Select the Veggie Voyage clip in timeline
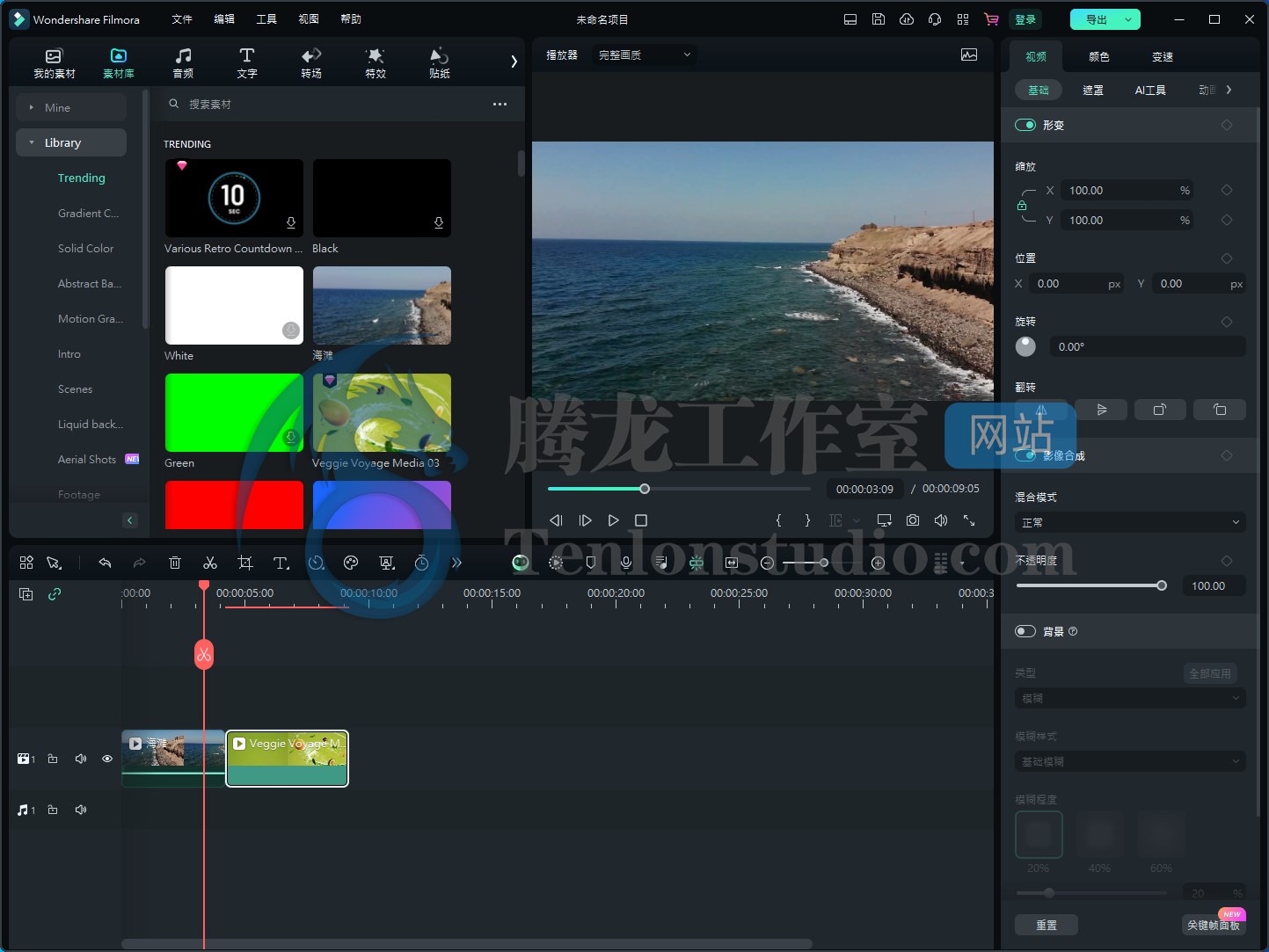 [x=288, y=759]
